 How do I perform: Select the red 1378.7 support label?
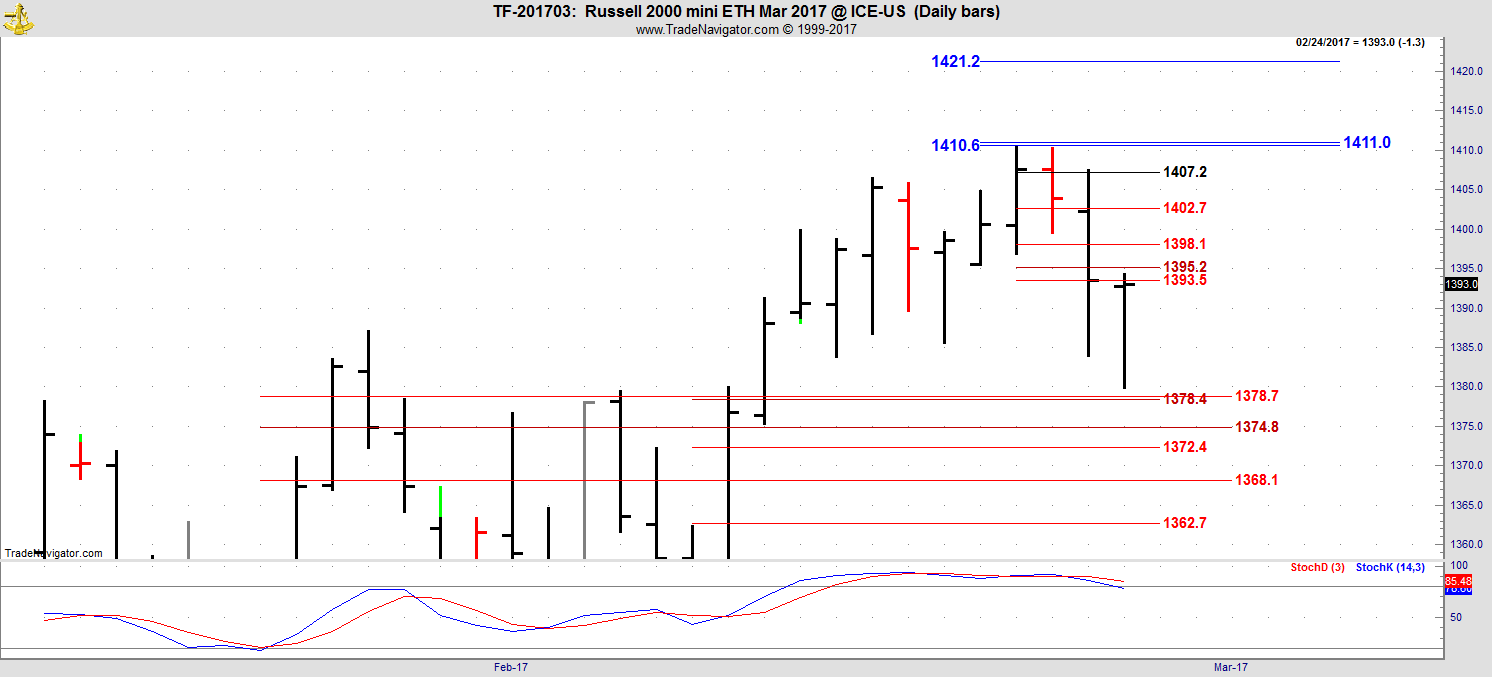tap(1256, 397)
